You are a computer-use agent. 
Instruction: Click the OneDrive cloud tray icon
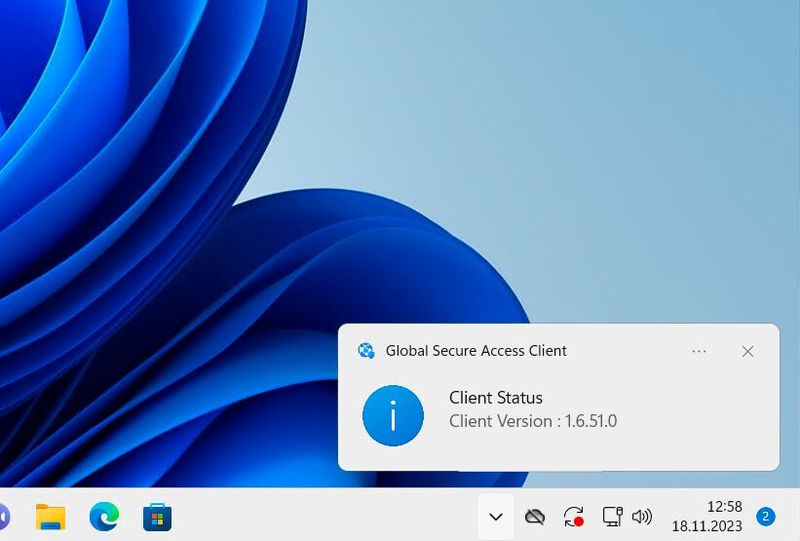[x=535, y=517]
